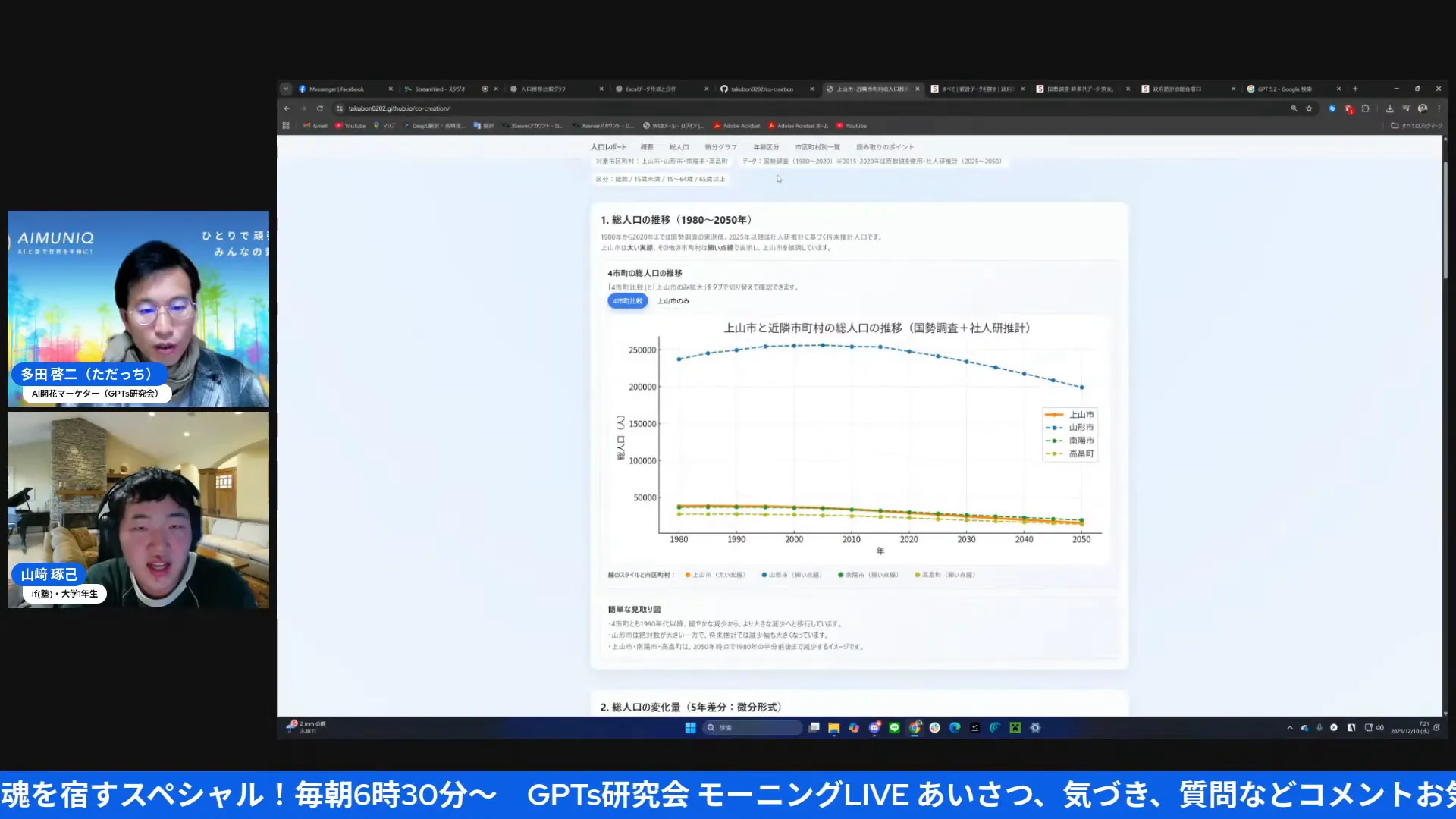The width and height of the screenshot is (1456, 819).
Task: Open the volume slider from the system tray
Action: point(1380,728)
